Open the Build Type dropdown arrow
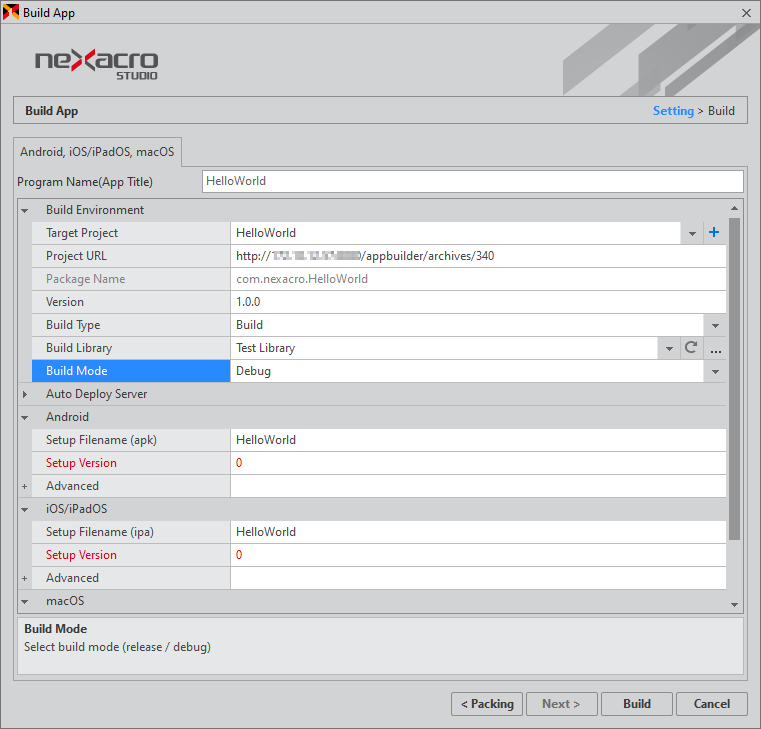The image size is (761, 729). pos(715,325)
